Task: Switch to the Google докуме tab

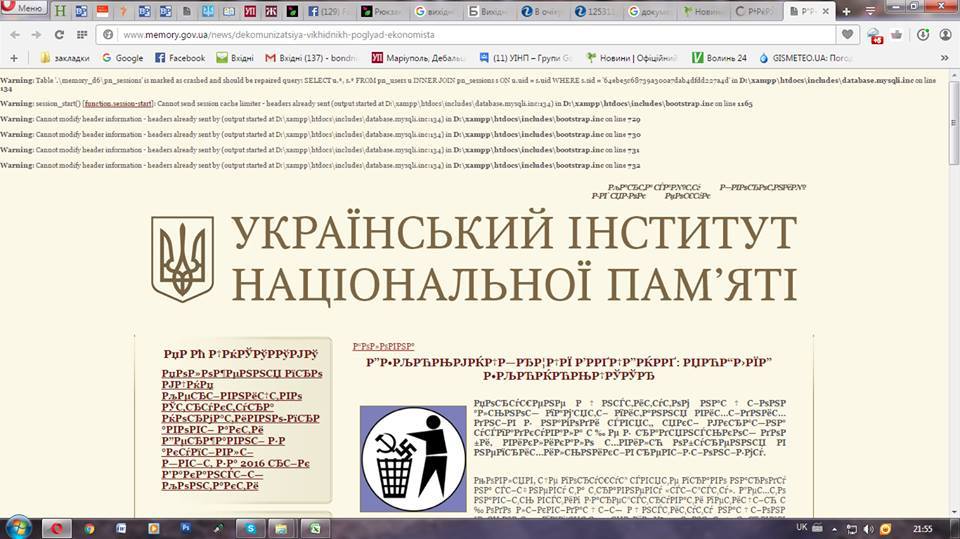Action: coord(650,11)
